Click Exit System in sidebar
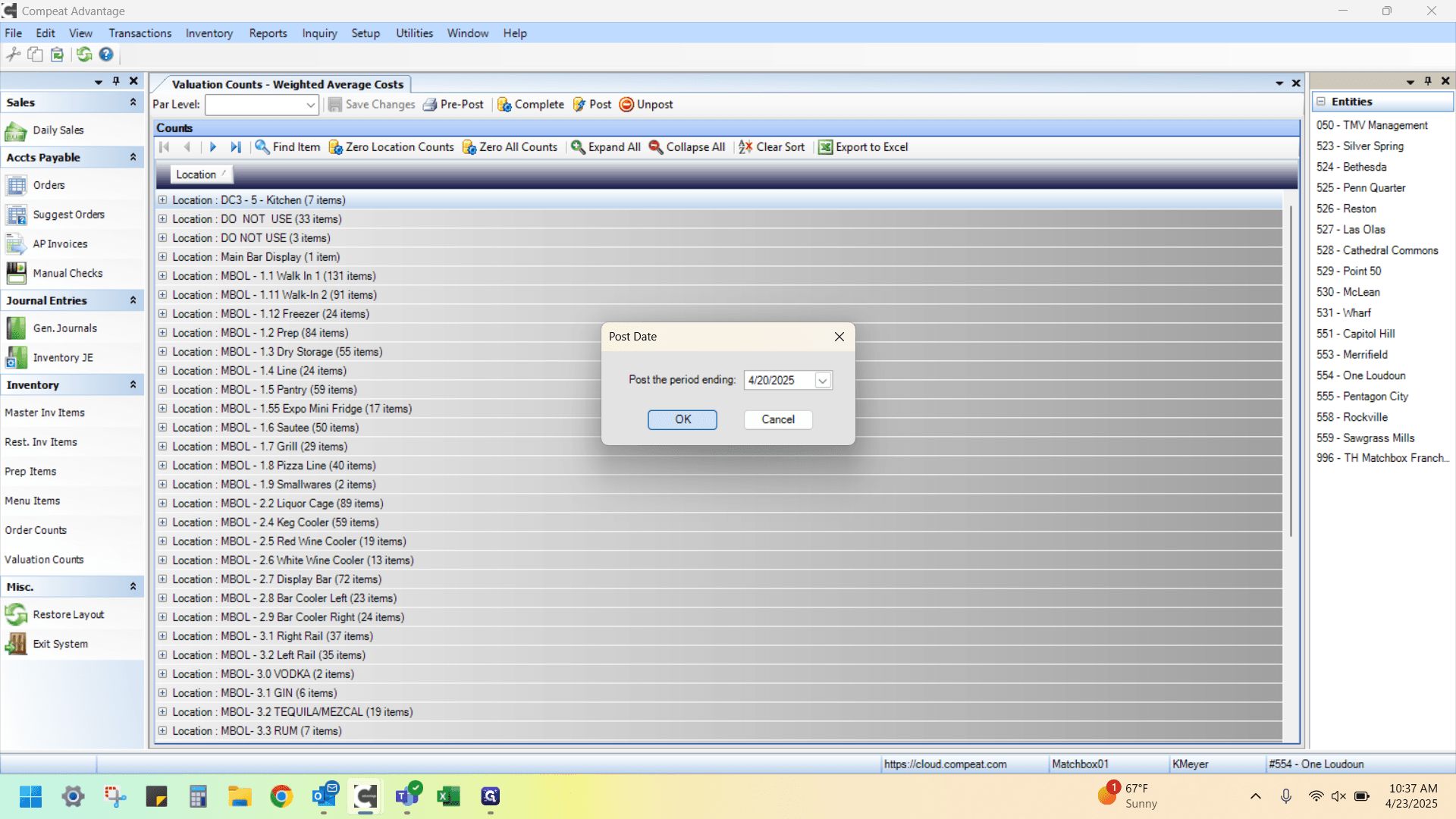The image size is (1456, 819). pyautogui.click(x=60, y=644)
